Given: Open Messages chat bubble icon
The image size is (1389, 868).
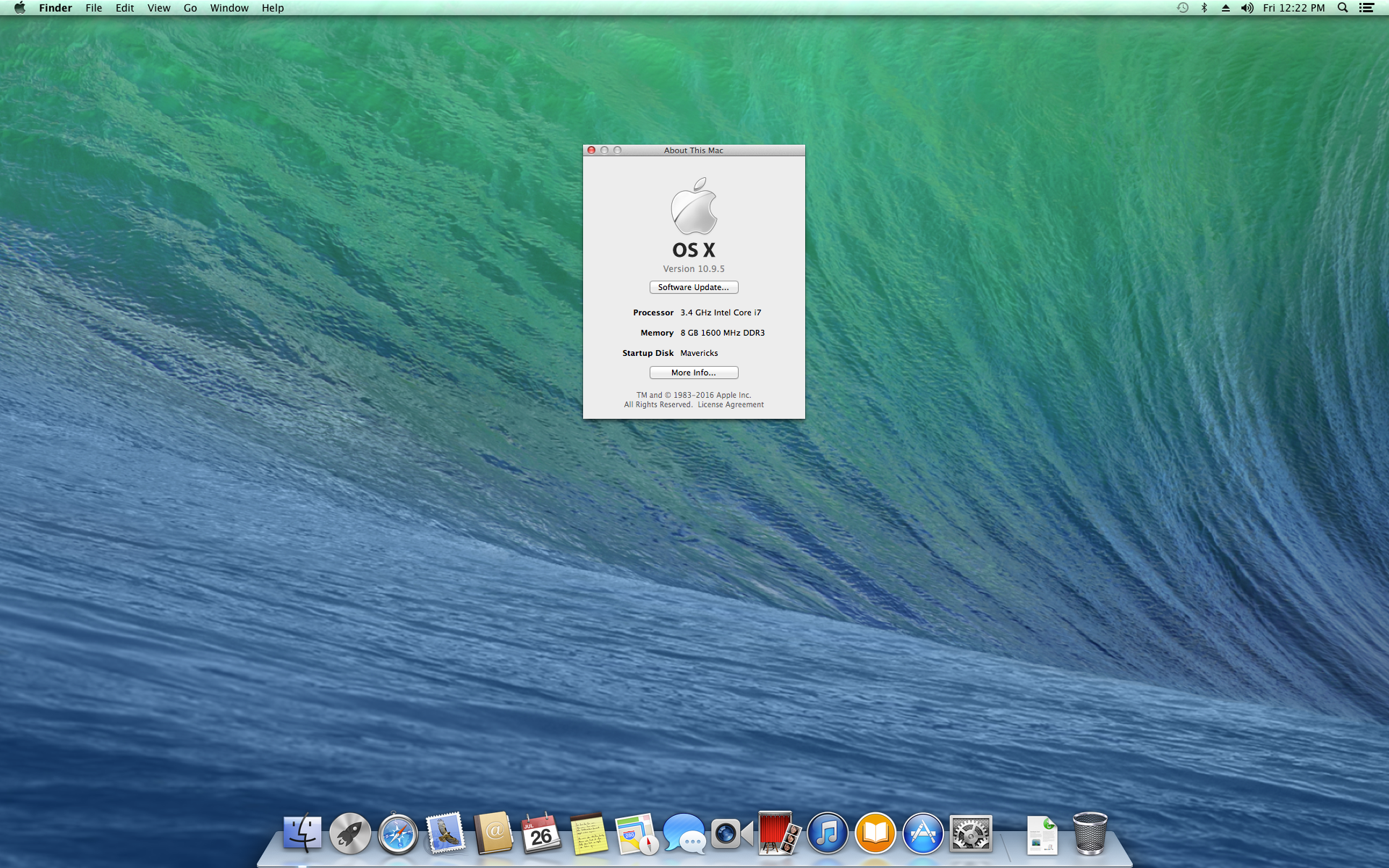Looking at the screenshot, I should (684, 833).
